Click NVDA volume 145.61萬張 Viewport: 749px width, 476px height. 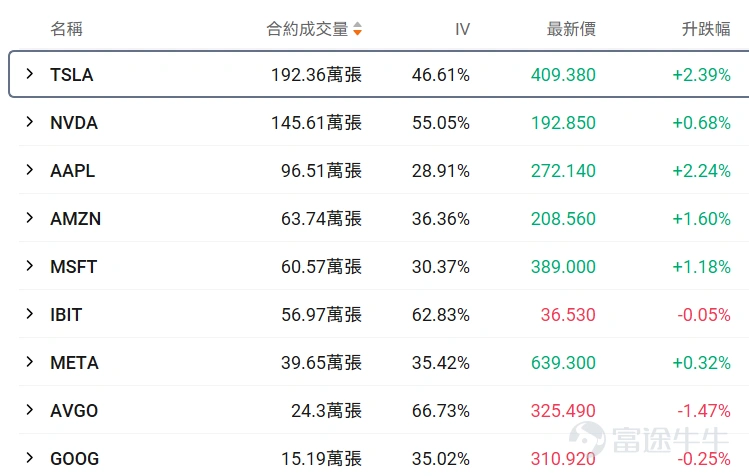point(316,123)
